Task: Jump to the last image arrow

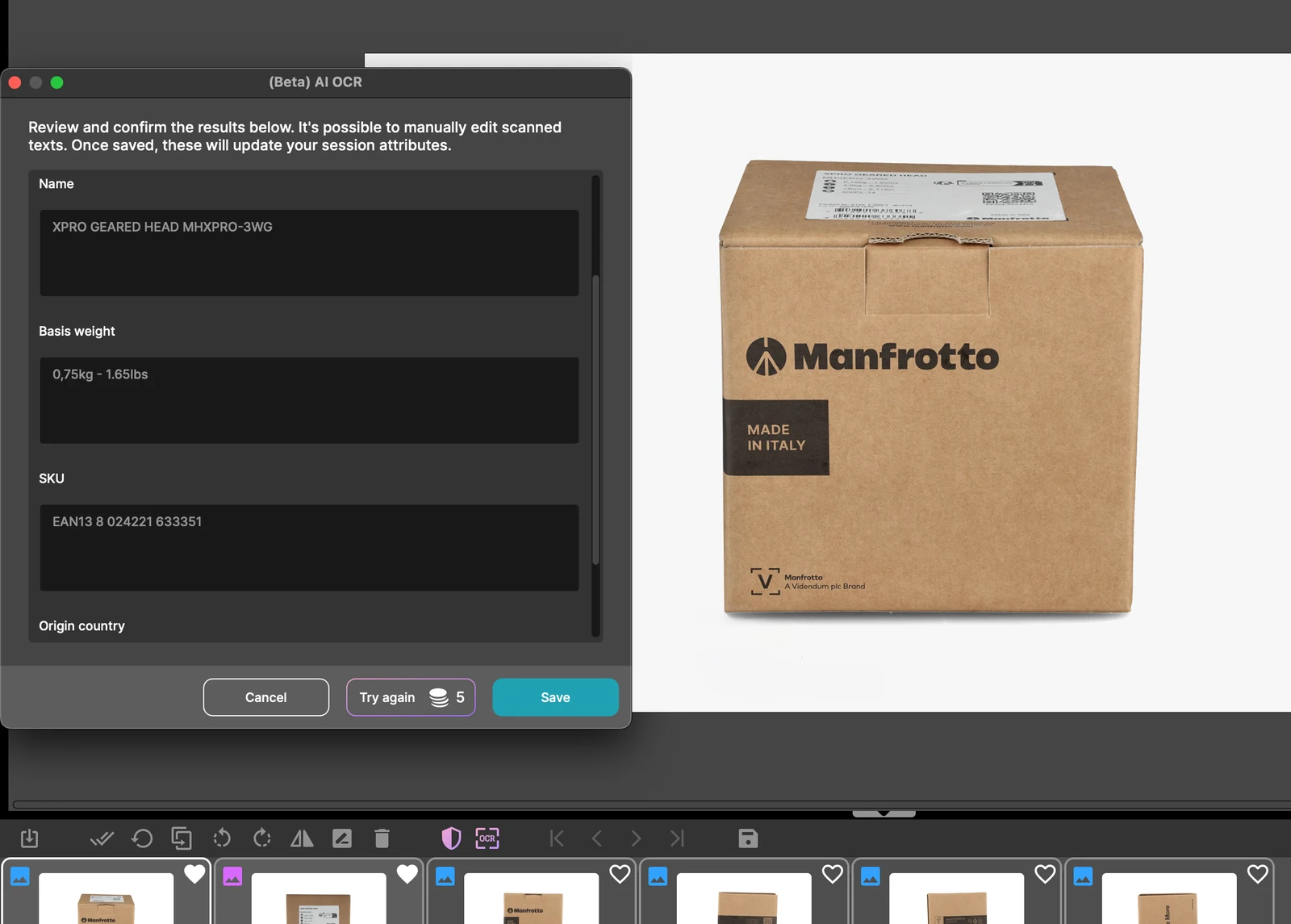Action: [x=677, y=838]
